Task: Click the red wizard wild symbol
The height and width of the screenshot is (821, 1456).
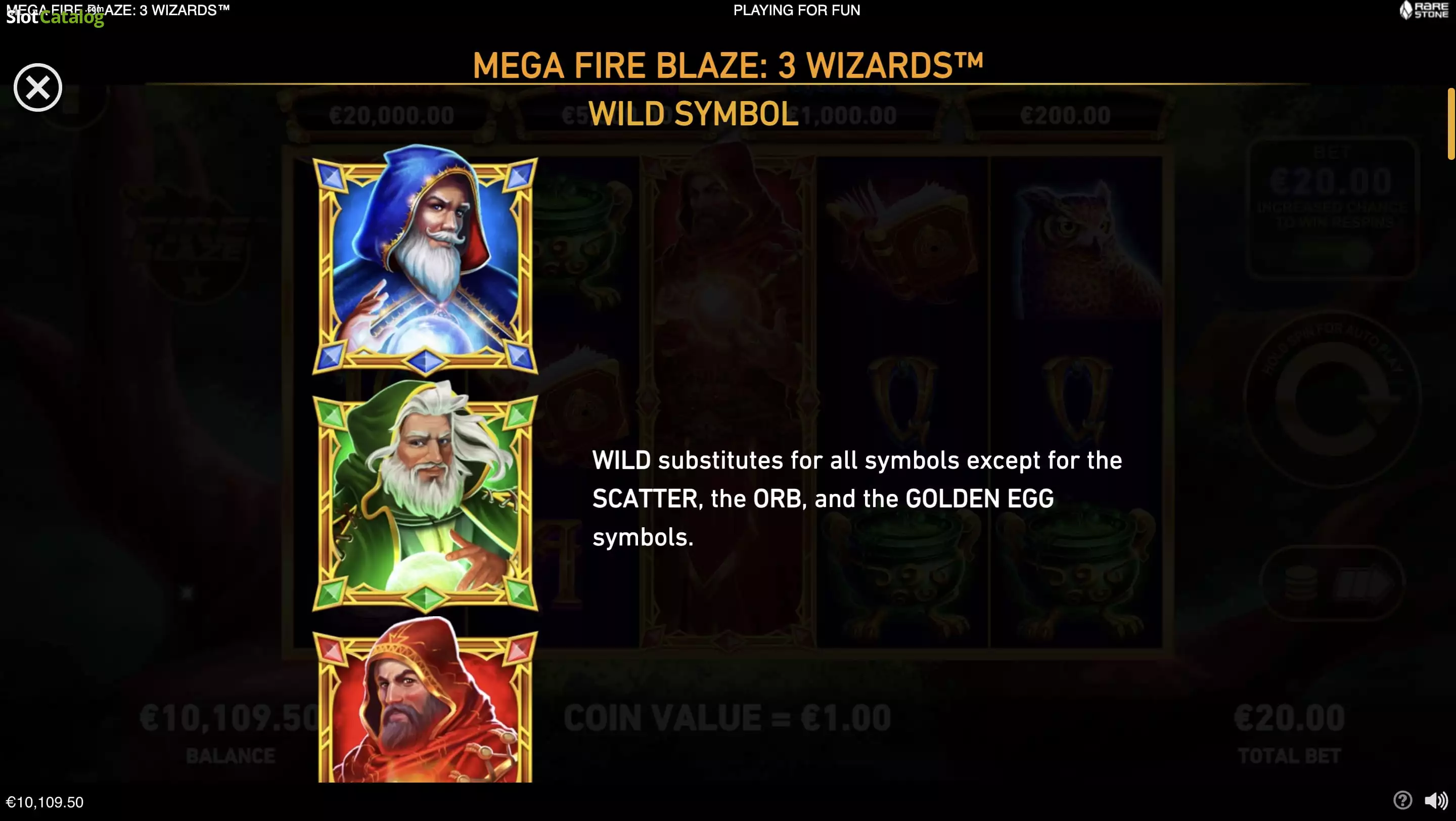Action: point(425,700)
